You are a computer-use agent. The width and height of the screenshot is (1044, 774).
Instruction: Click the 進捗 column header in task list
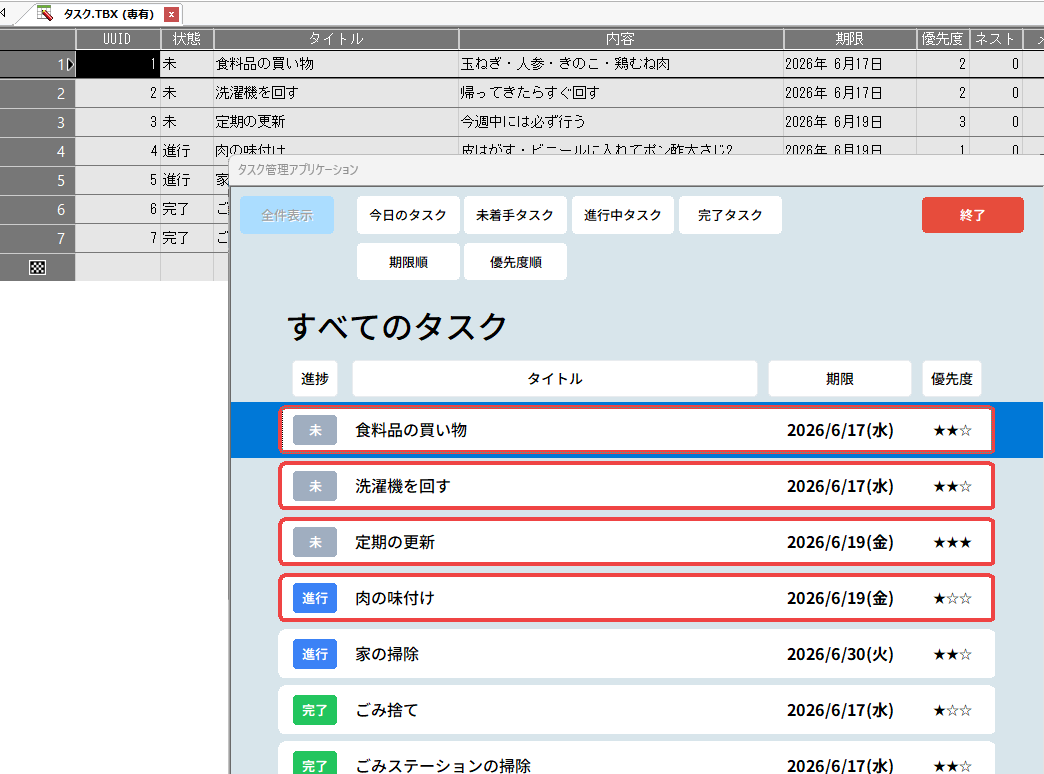coord(315,379)
